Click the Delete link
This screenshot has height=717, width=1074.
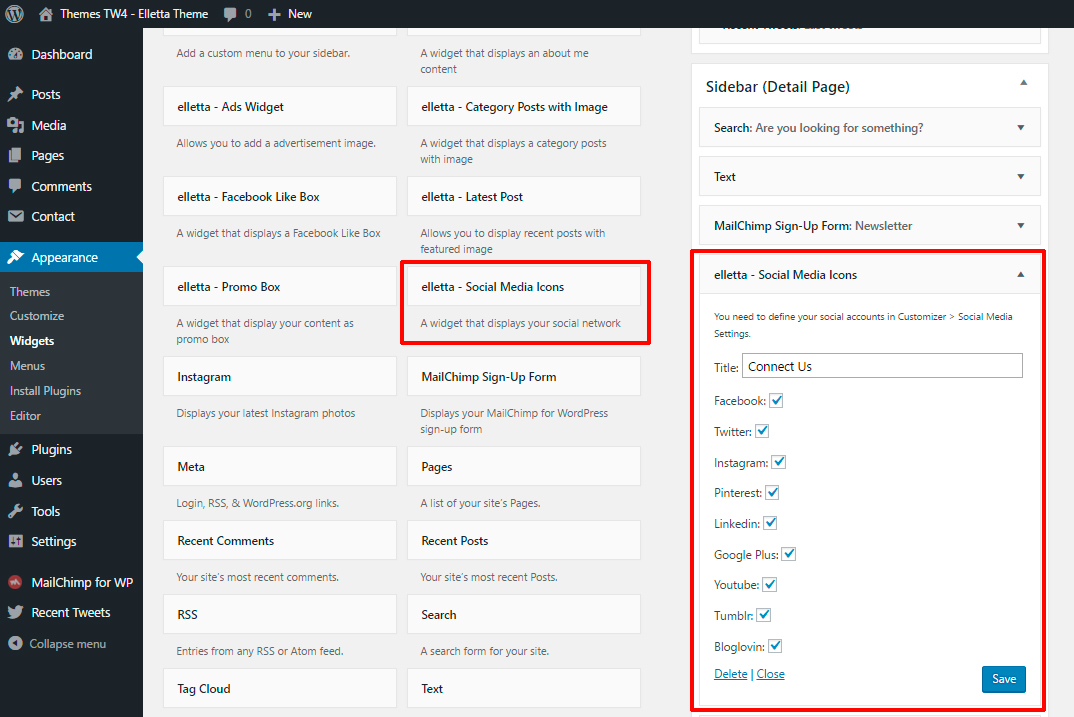(731, 674)
